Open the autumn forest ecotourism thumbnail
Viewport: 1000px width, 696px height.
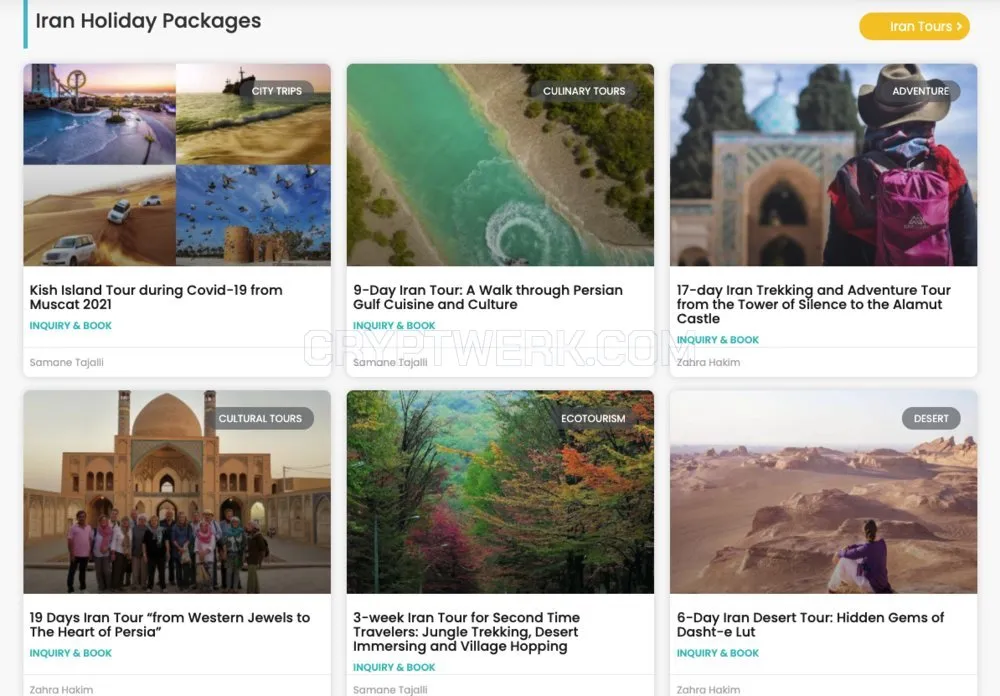coord(500,492)
